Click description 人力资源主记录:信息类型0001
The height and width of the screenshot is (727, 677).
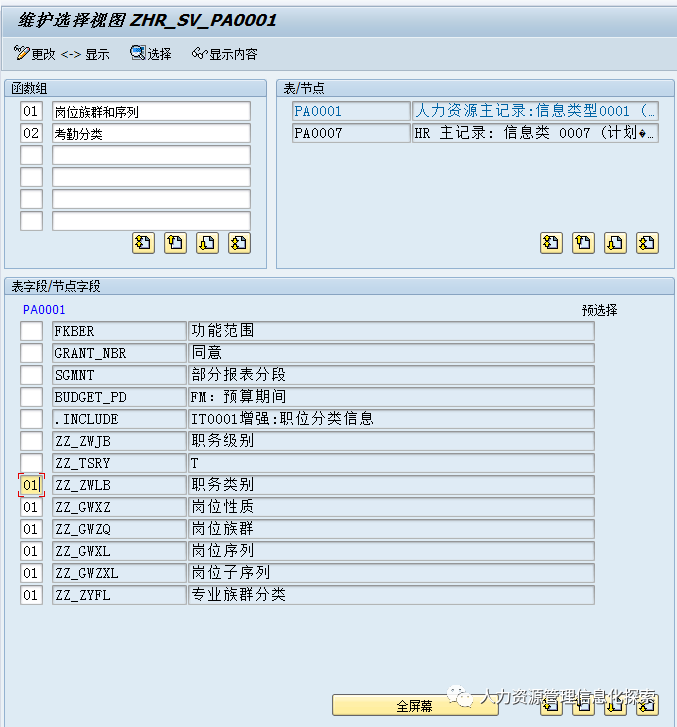click(x=536, y=111)
